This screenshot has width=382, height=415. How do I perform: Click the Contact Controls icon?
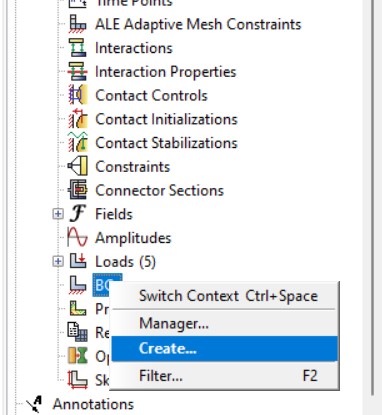(x=78, y=95)
